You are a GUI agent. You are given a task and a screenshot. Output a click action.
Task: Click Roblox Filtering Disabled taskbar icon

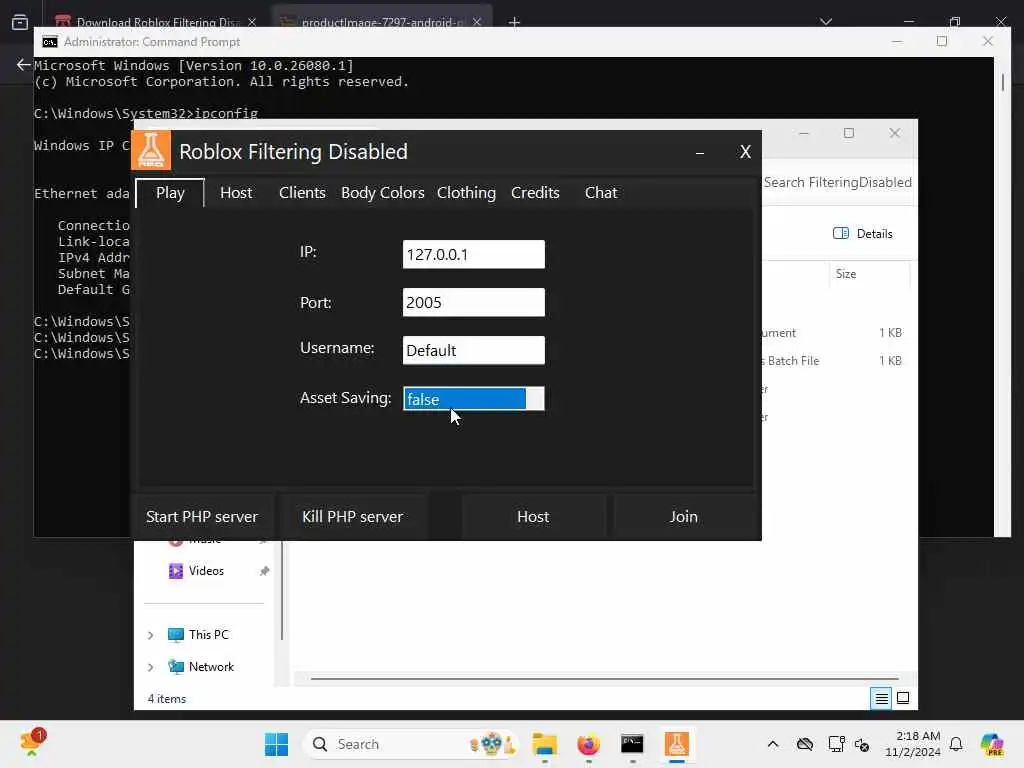(677, 744)
